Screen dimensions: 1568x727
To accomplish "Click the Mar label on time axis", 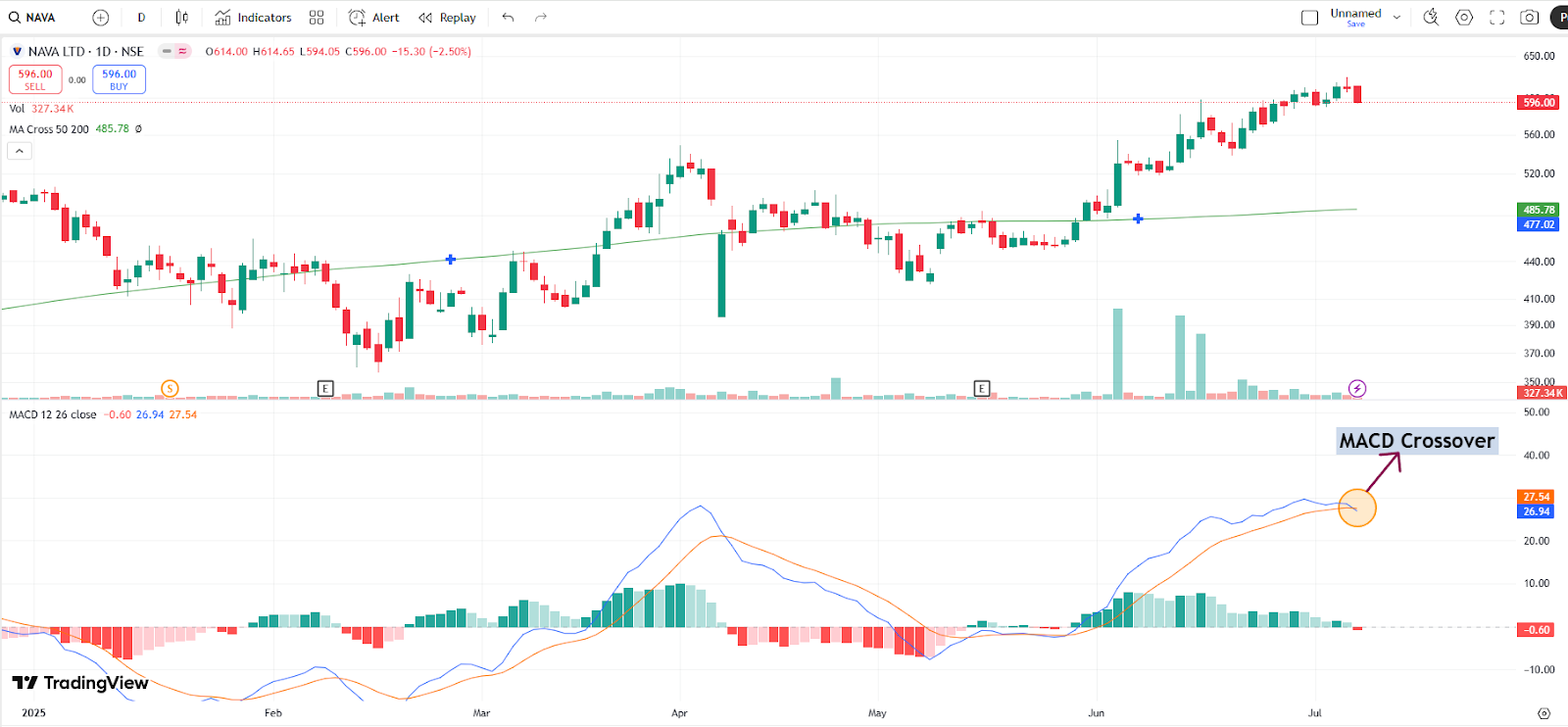I will point(481,713).
